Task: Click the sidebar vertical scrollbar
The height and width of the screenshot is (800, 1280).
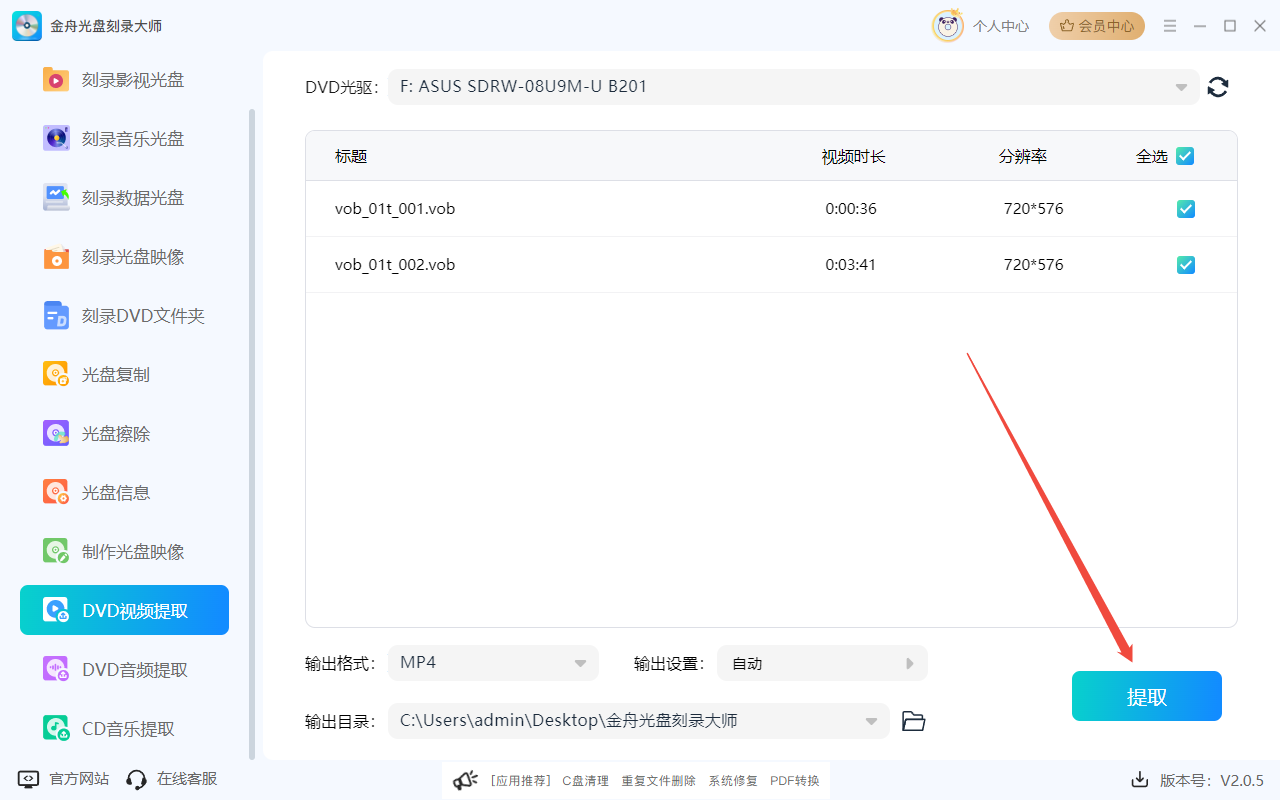Action: click(x=252, y=432)
